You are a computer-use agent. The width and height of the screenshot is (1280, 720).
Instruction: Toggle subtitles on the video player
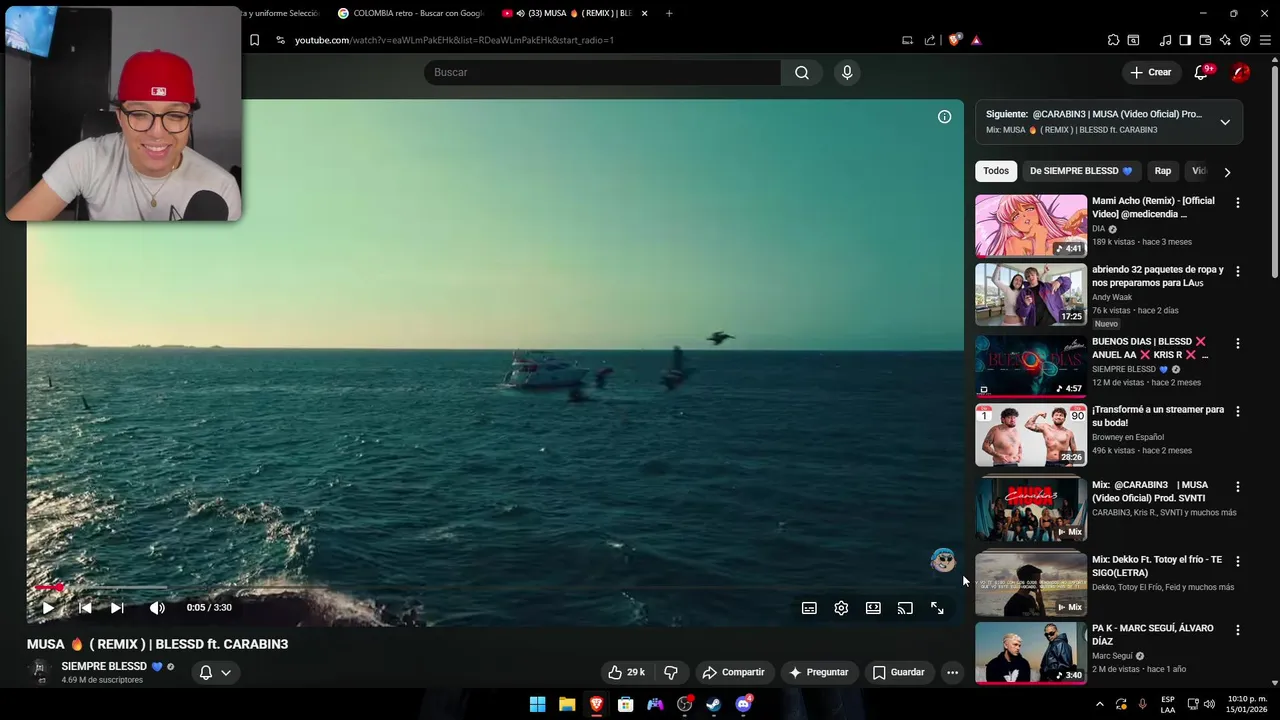(809, 608)
